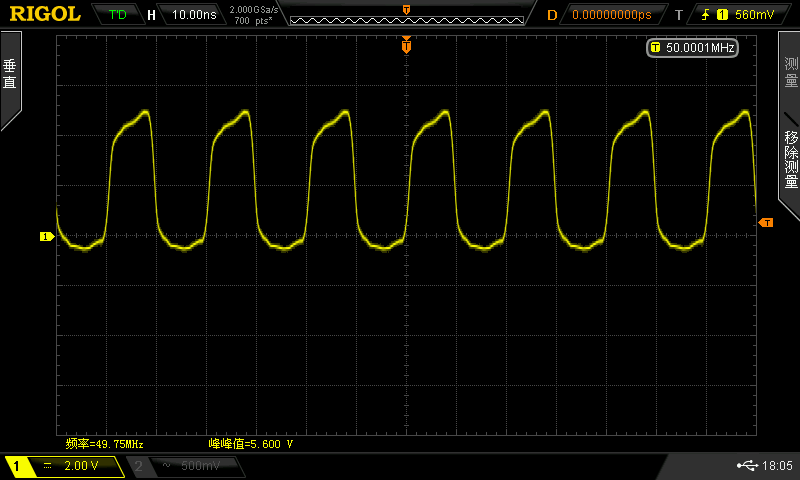Image resolution: width=800 pixels, height=480 pixels.
Task: Click the 50.0001MHz frequency counter readout
Action: [692, 47]
